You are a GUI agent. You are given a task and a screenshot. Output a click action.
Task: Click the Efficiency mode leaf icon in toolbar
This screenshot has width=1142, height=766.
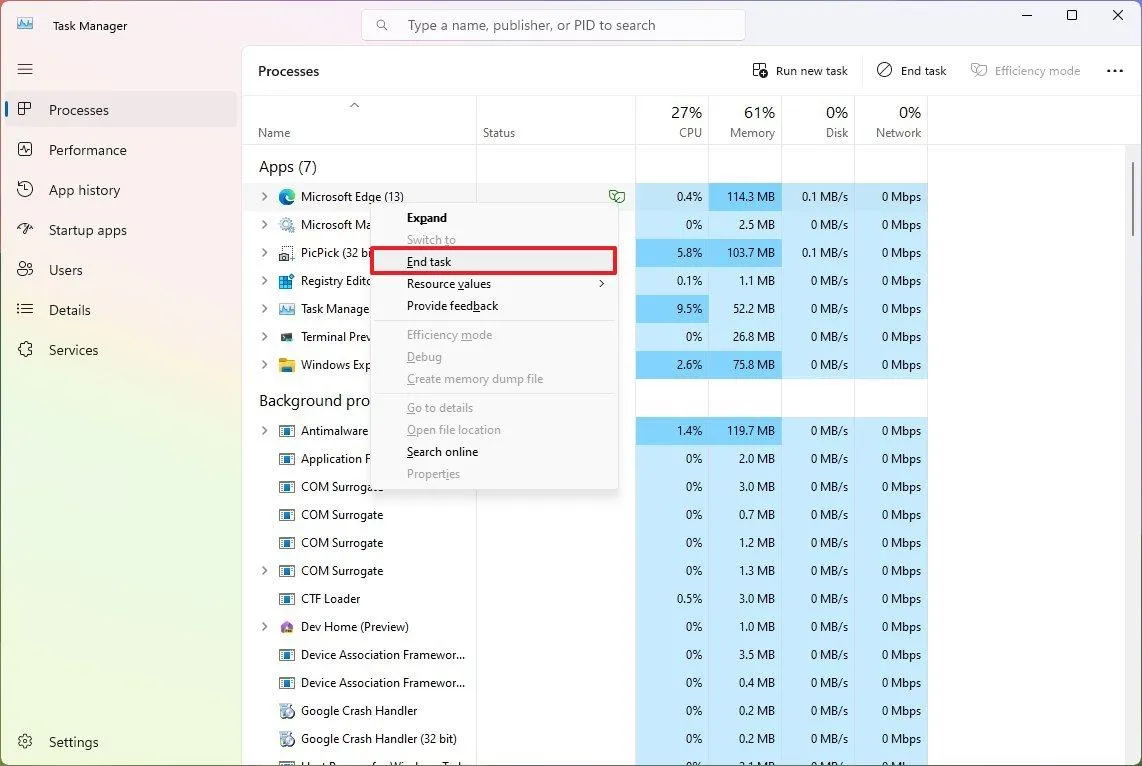pyautogui.click(x=979, y=70)
